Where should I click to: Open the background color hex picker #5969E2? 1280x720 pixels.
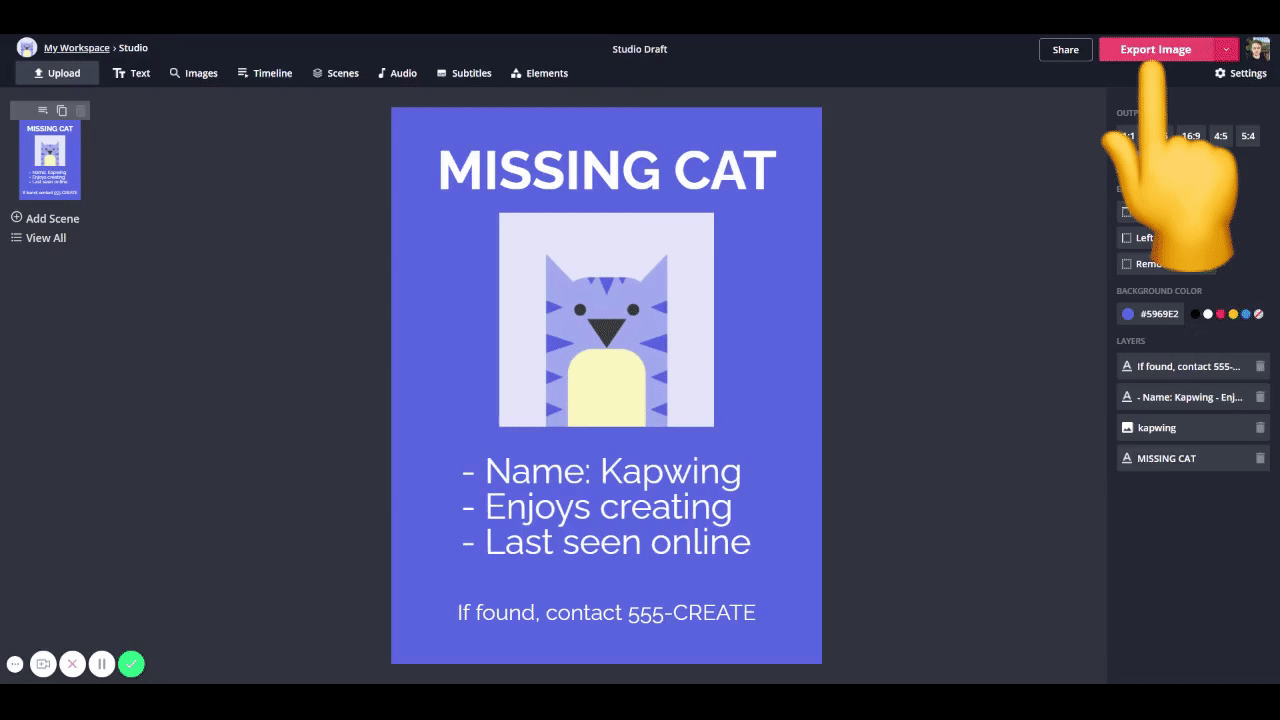(1150, 314)
